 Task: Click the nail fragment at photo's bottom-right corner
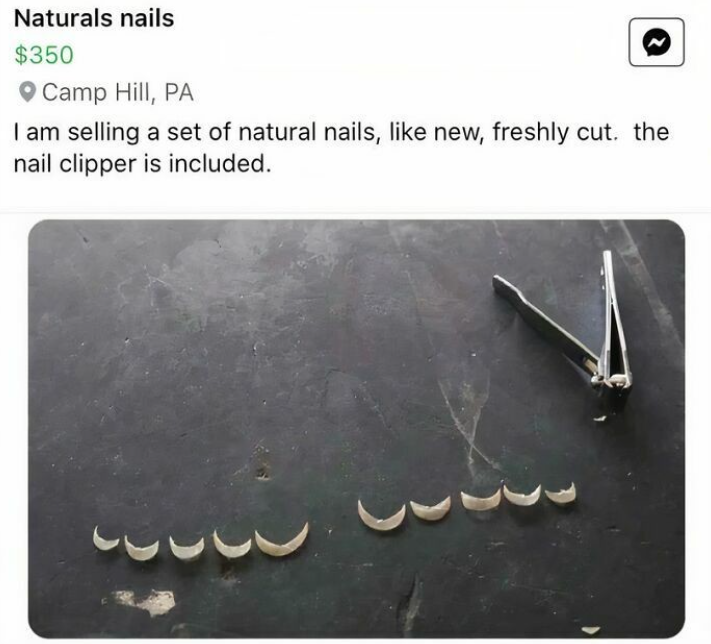[590, 630]
